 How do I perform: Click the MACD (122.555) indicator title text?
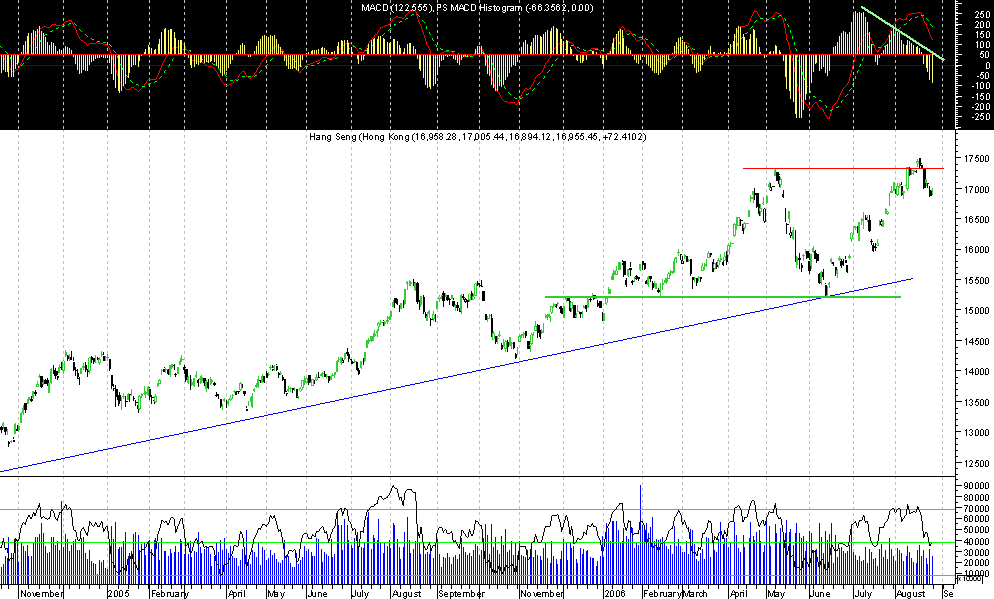(398, 8)
